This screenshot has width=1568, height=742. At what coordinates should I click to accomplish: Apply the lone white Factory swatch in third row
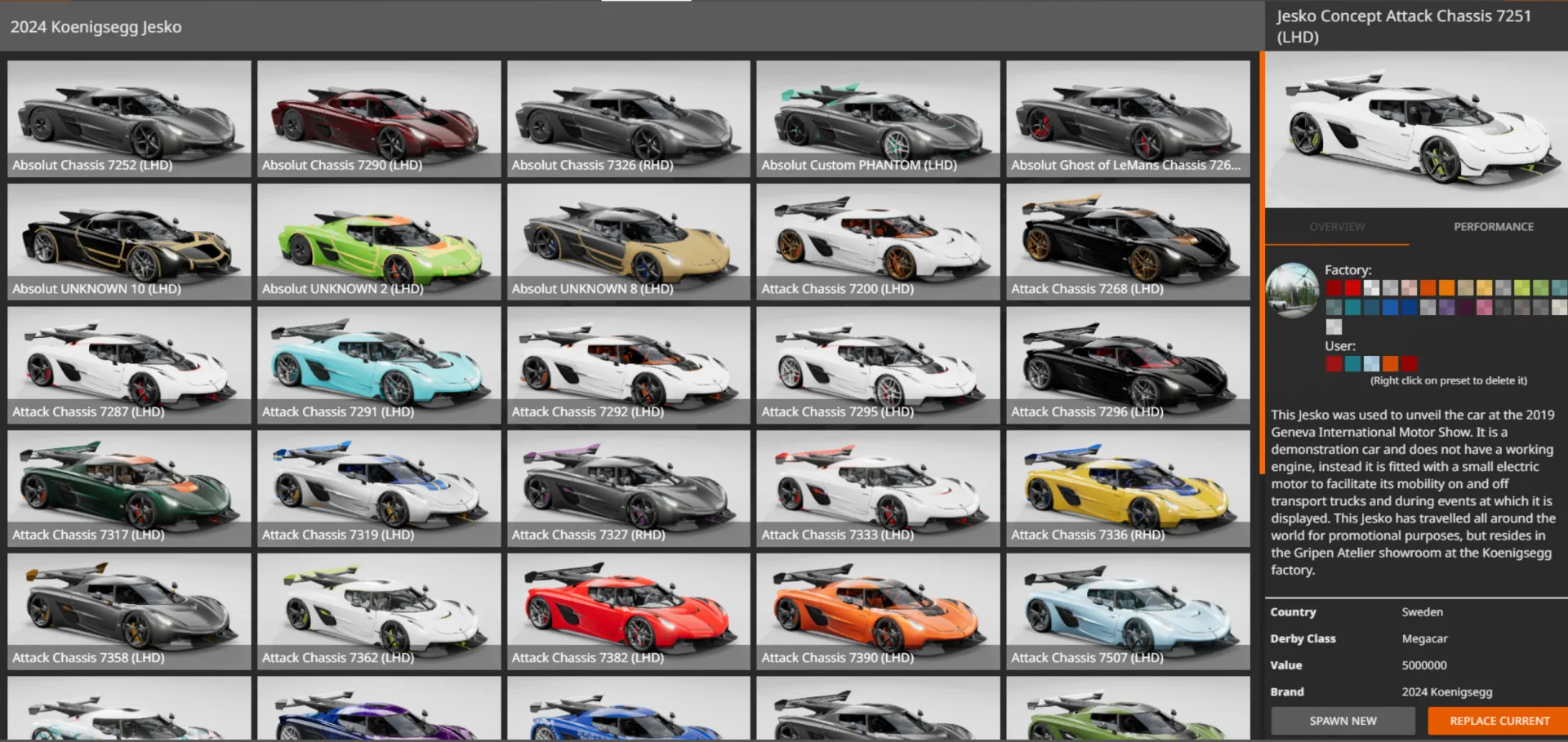pos(1334,327)
